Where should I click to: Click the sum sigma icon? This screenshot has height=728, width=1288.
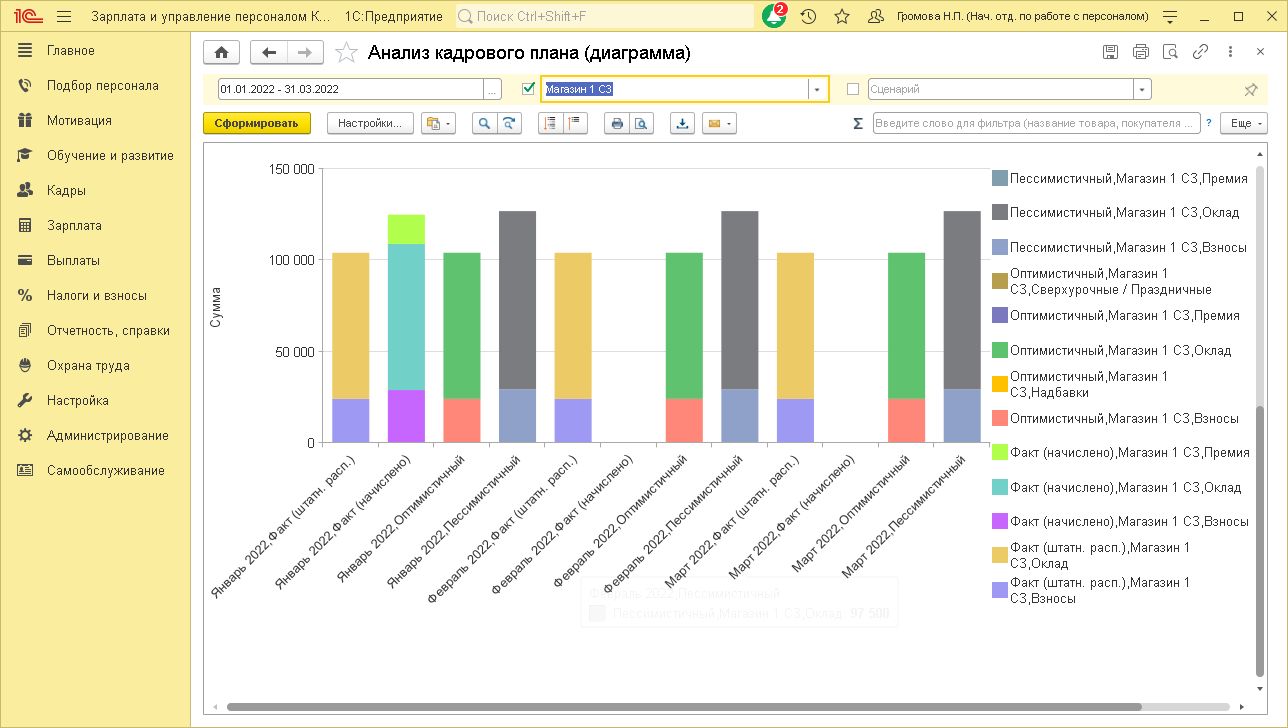857,124
